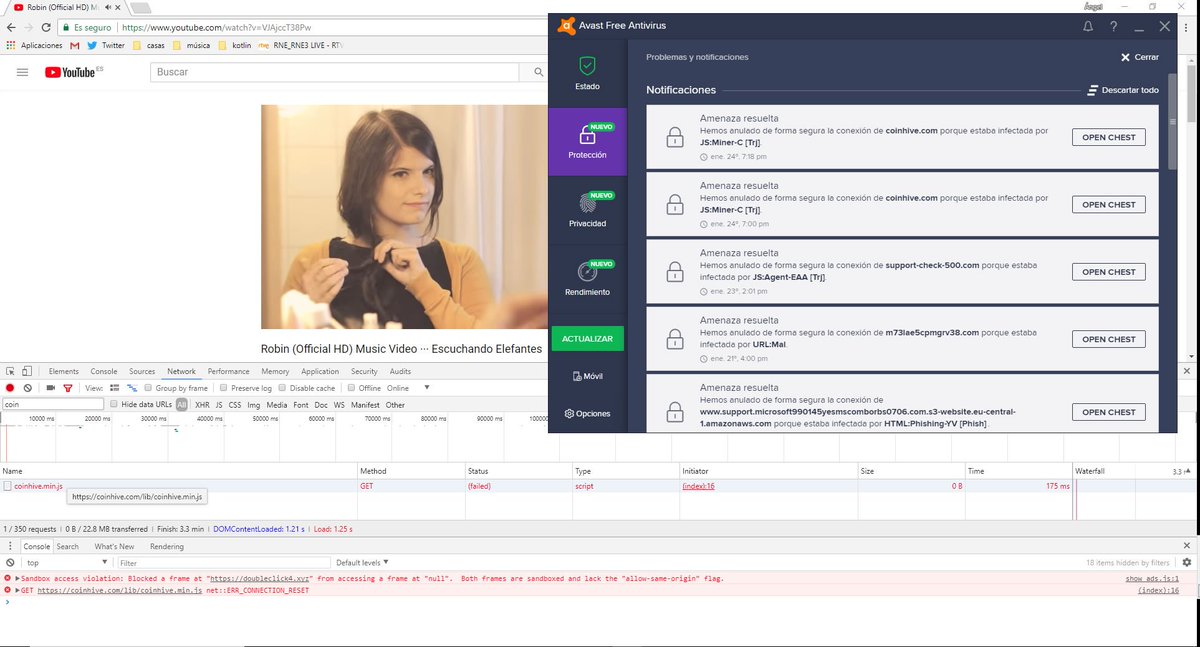This screenshot has width=1200, height=647.
Task: Expand the GET coinhive console error
Action: (18, 590)
